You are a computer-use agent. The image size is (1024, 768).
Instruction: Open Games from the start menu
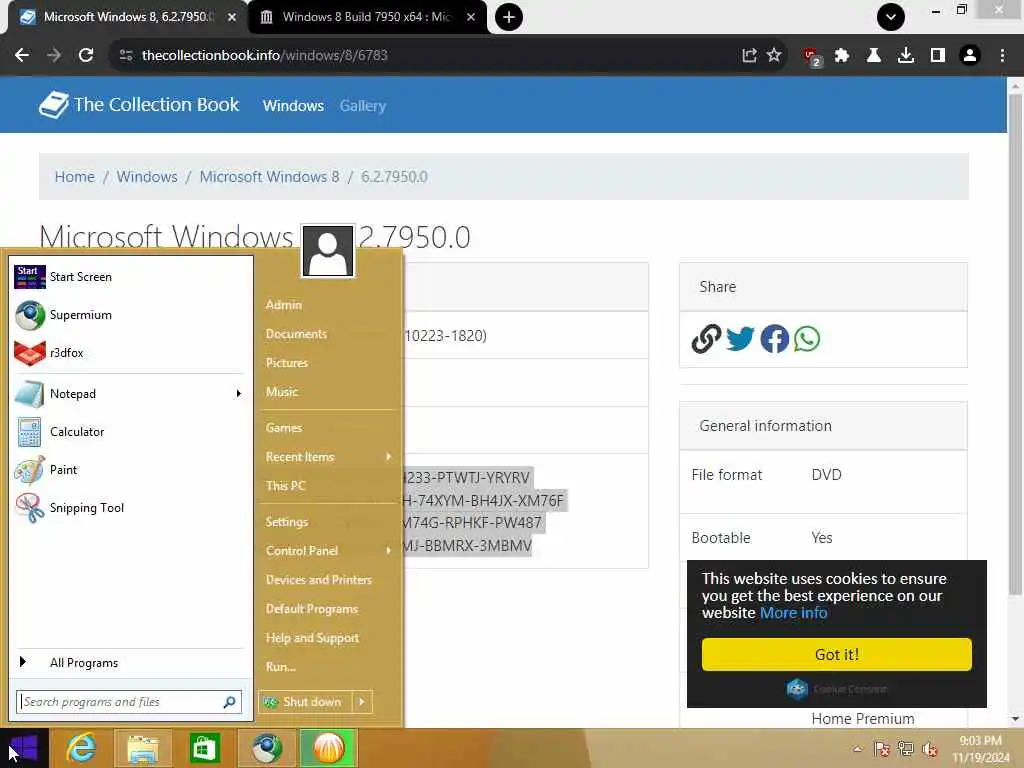tap(283, 428)
